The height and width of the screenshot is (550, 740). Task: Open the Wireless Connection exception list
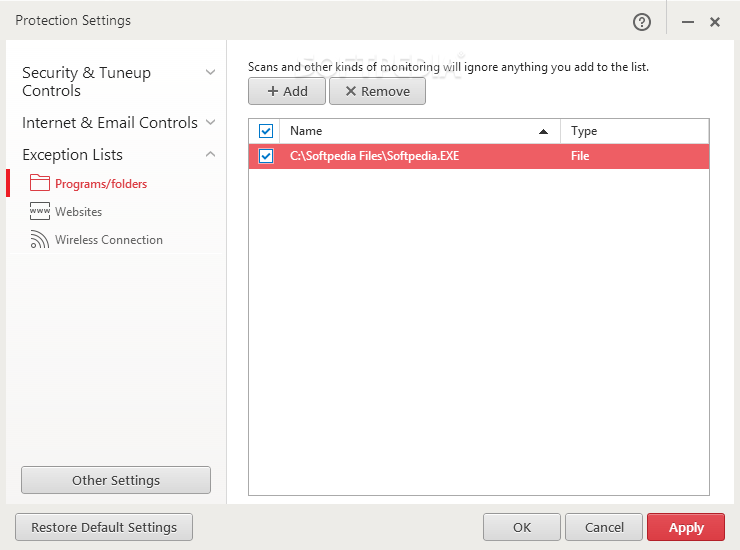pyautogui.click(x=109, y=239)
